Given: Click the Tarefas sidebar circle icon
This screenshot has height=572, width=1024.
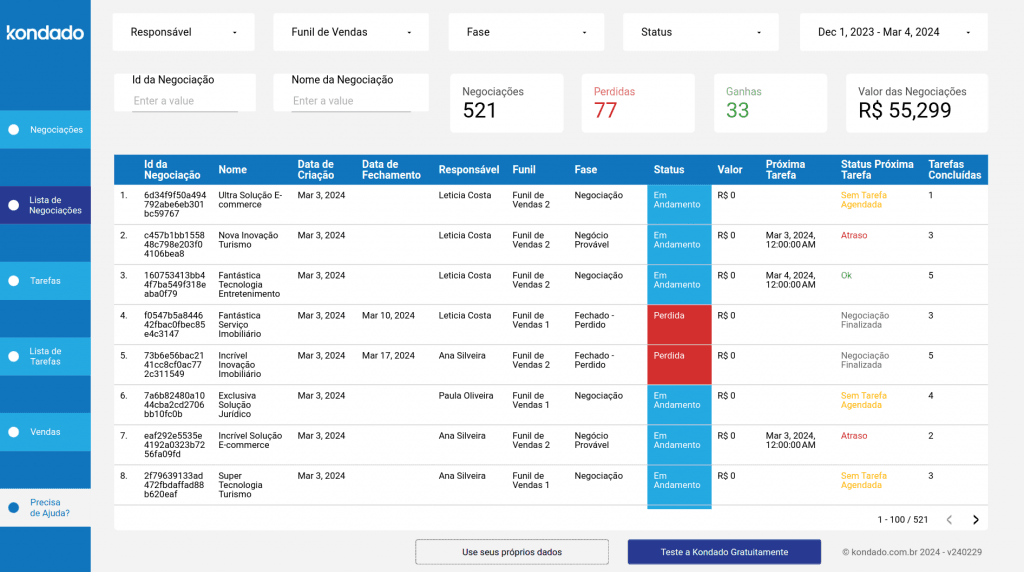Looking at the screenshot, I should coord(14,281).
